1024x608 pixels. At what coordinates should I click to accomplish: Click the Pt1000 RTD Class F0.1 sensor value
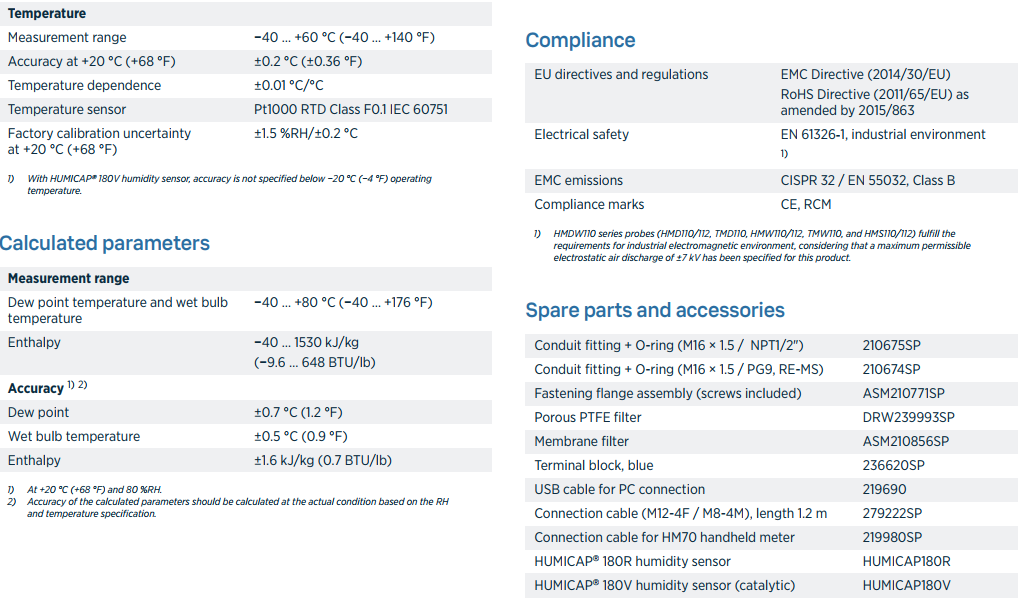(350, 109)
